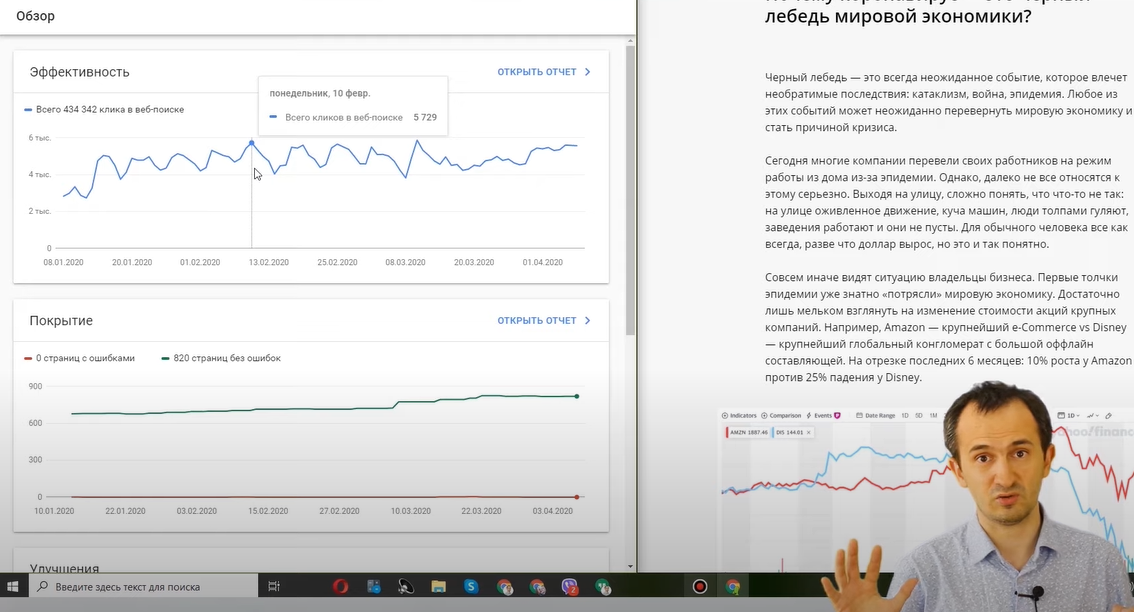Click the line chart type icon in the Yahoo chart

pyautogui.click(x=1090, y=416)
